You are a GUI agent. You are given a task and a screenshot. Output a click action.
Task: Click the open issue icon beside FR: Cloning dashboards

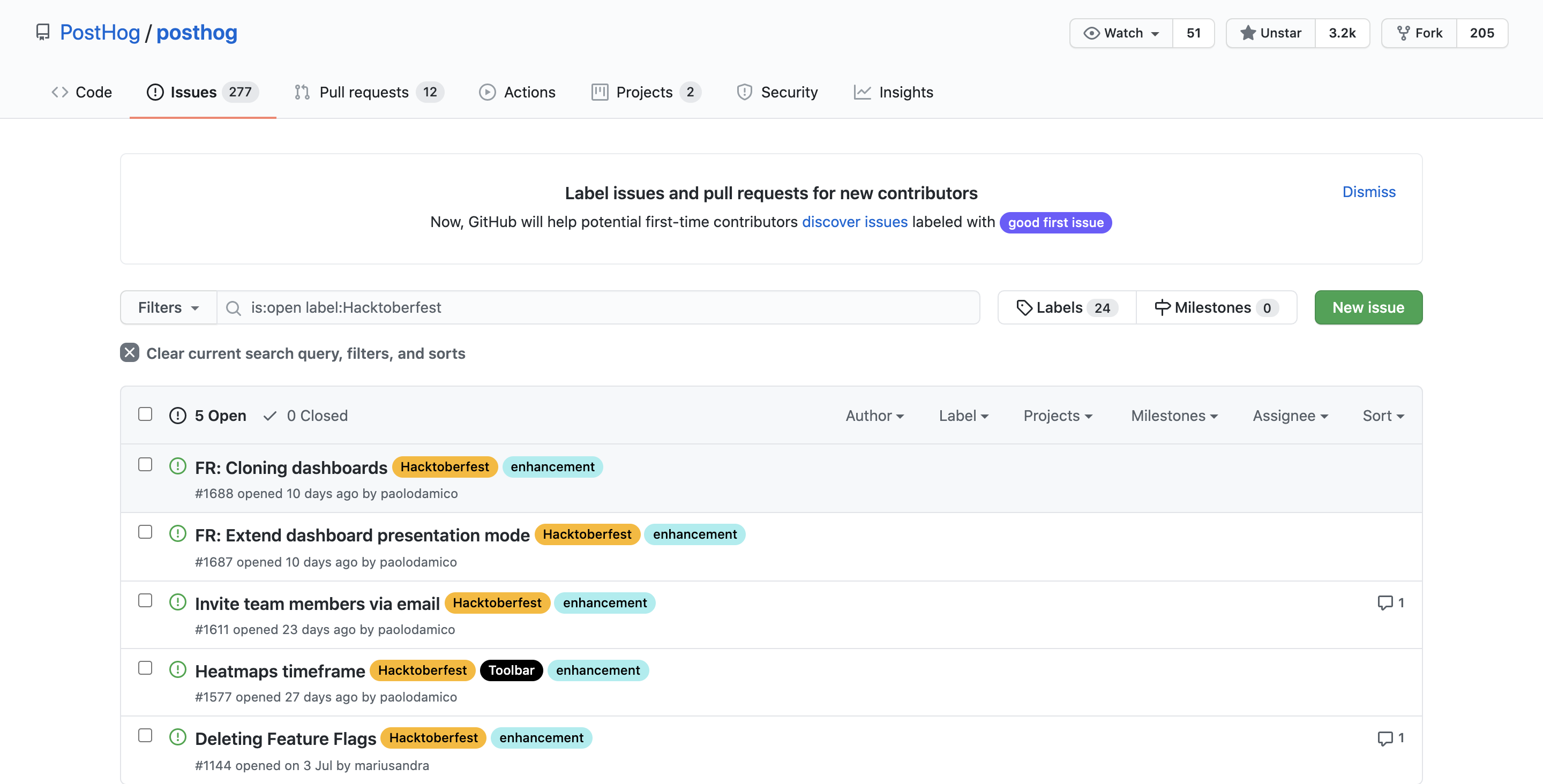click(x=178, y=465)
